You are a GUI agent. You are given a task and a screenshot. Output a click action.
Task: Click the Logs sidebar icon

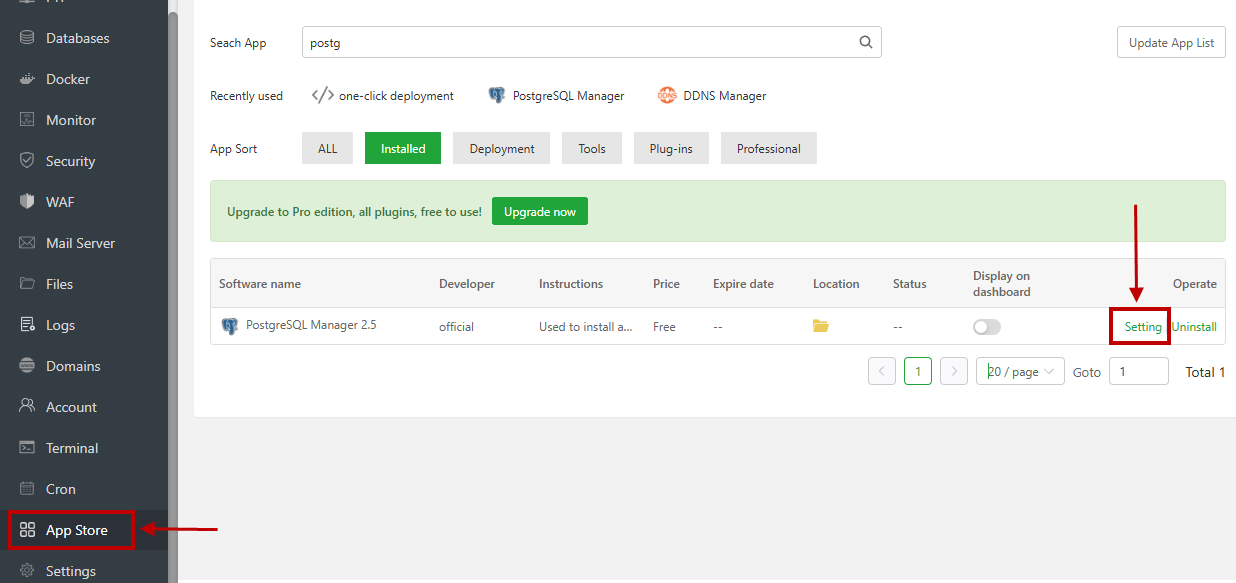pyautogui.click(x=27, y=325)
